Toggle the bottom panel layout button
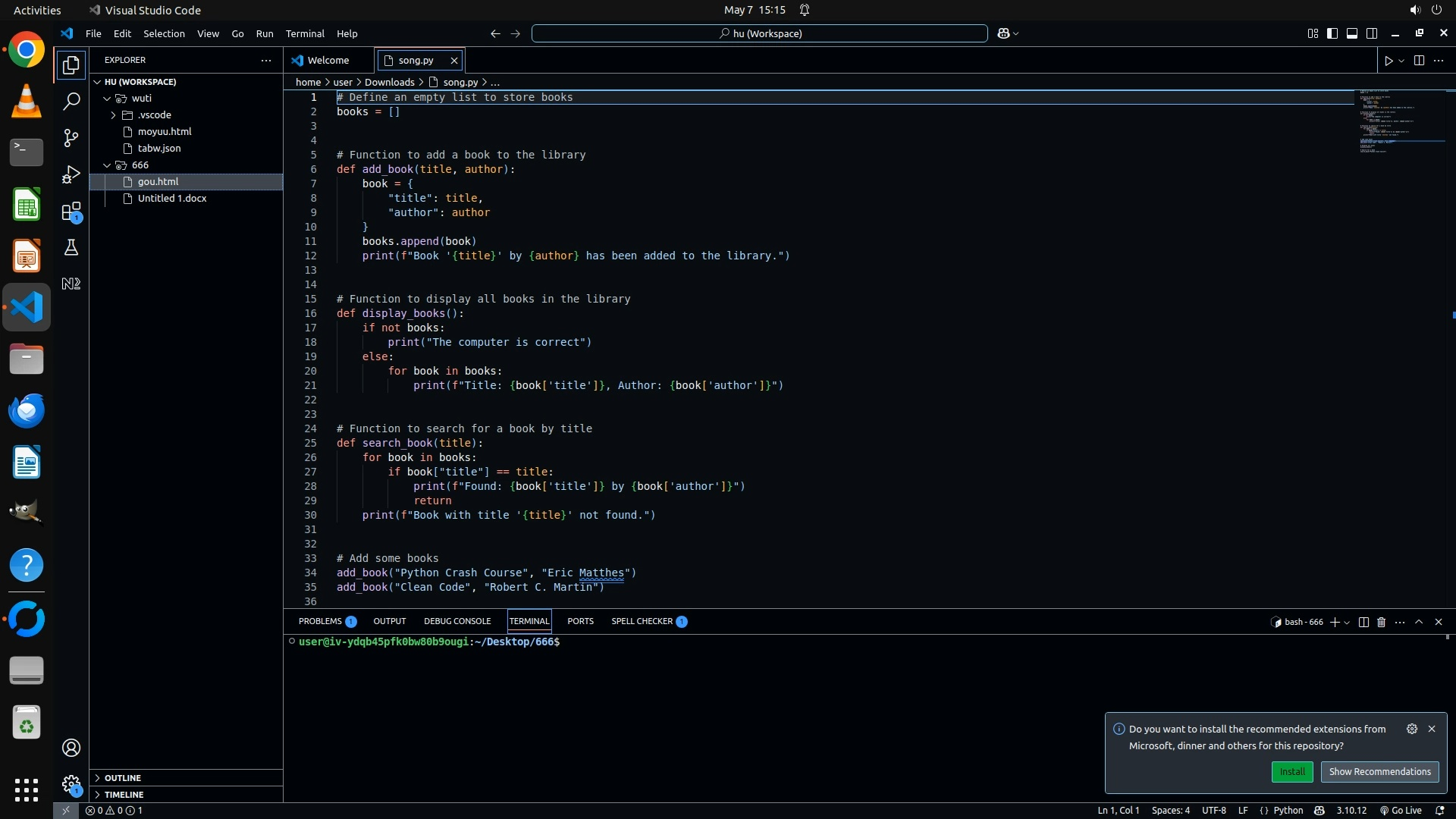Image resolution: width=1456 pixels, height=819 pixels. click(1352, 33)
